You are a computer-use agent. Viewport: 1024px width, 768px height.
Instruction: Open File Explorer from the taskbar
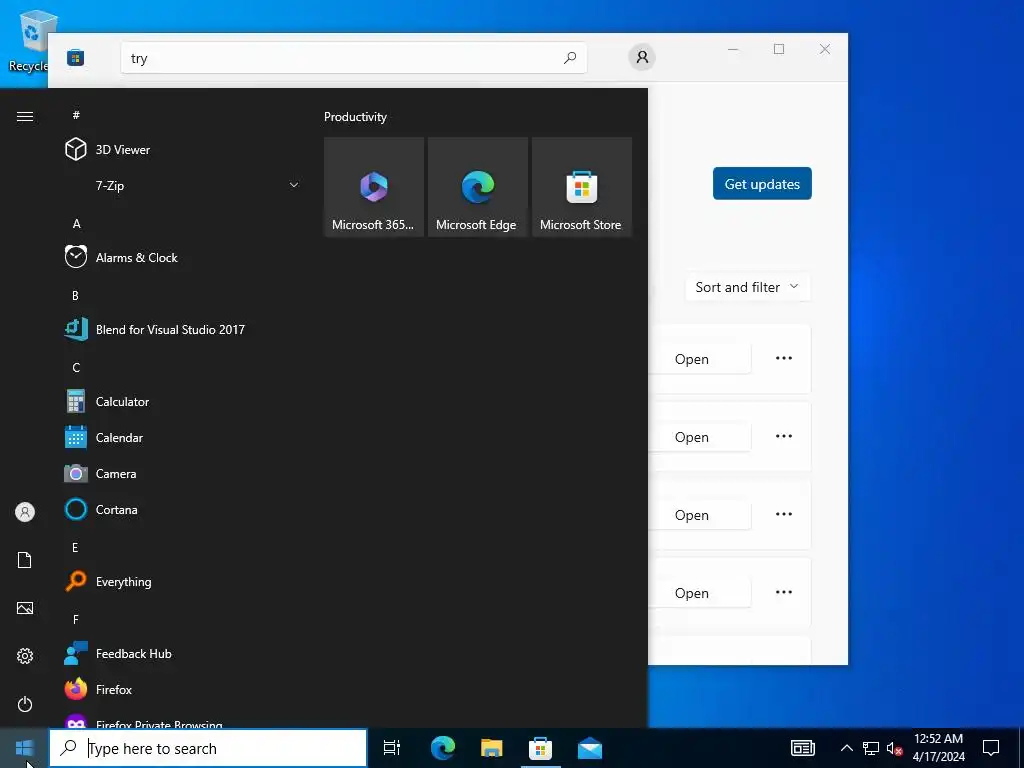(492, 748)
